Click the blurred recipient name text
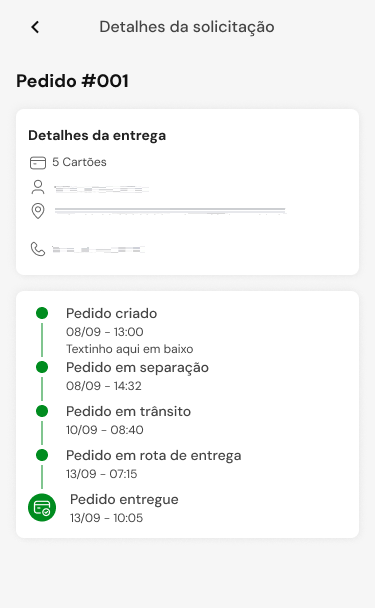375x608 pixels. click(101, 189)
